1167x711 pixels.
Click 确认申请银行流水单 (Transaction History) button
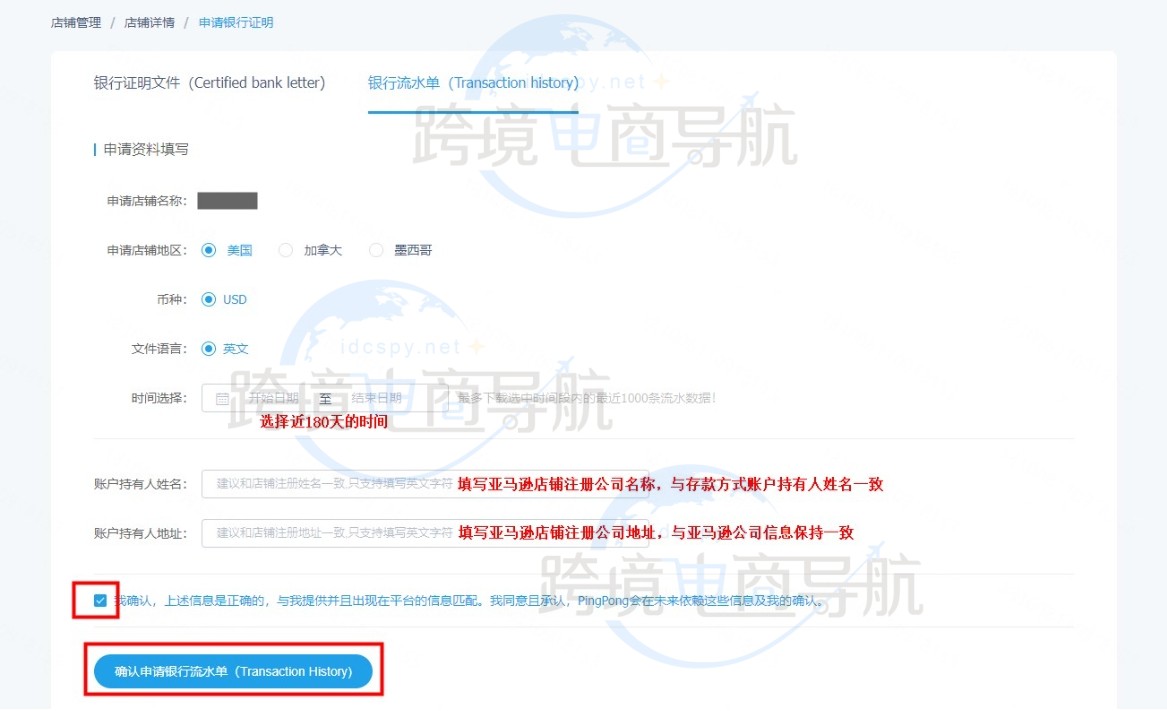click(x=233, y=672)
